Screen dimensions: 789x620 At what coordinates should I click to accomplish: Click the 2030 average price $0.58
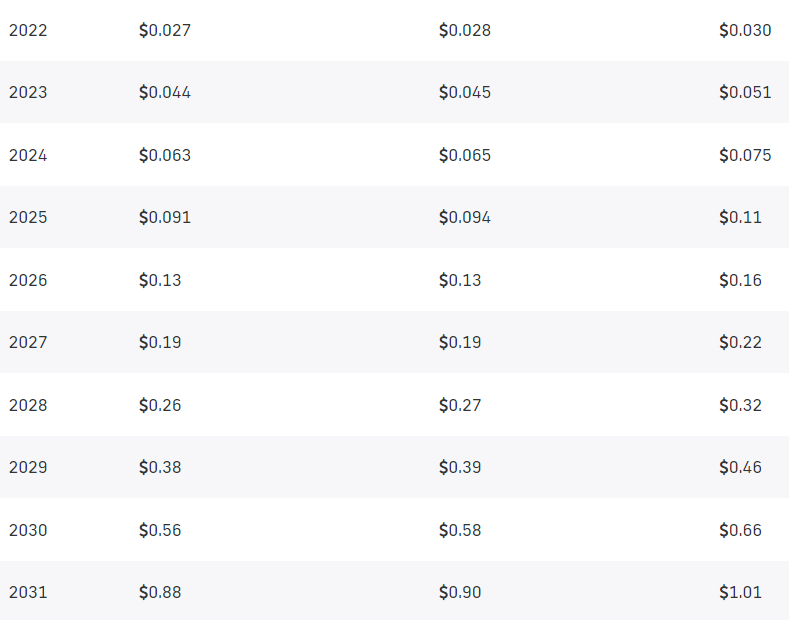[x=460, y=530]
